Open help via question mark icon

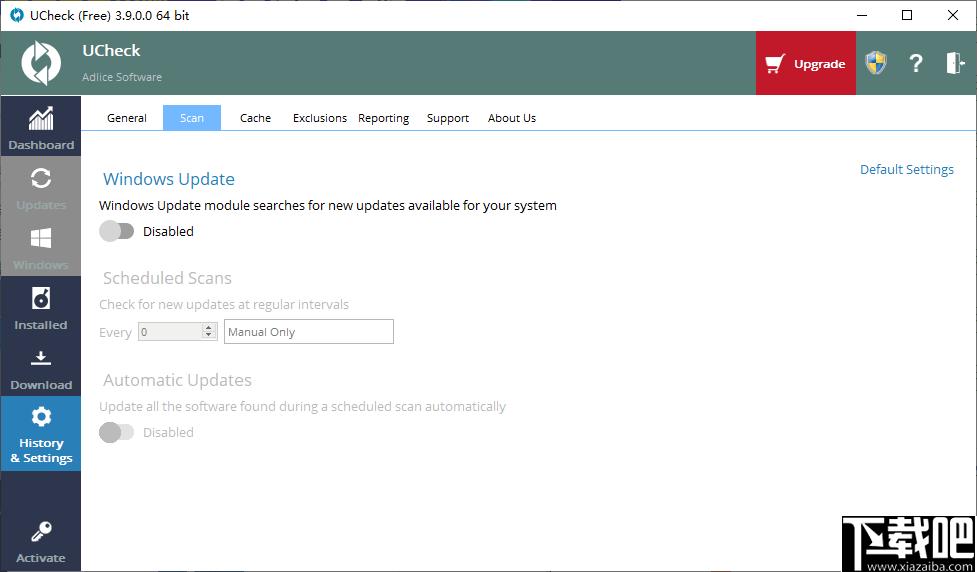pyautogui.click(x=915, y=63)
